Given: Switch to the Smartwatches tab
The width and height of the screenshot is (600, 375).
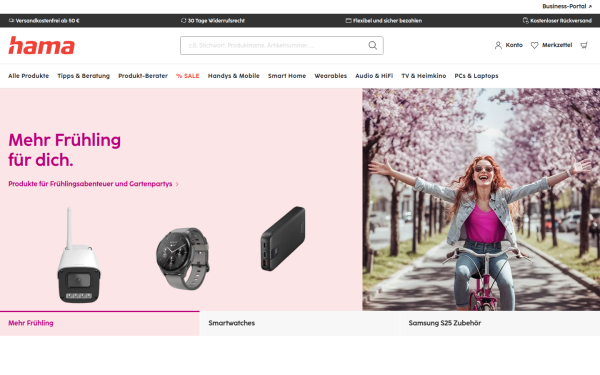Looking at the screenshot, I should point(300,323).
